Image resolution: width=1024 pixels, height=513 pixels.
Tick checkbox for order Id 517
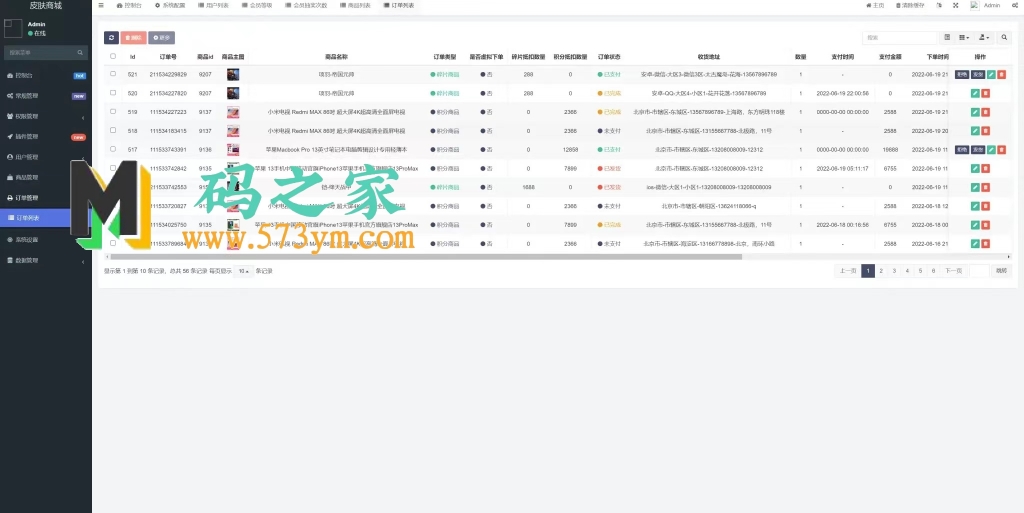point(113,149)
